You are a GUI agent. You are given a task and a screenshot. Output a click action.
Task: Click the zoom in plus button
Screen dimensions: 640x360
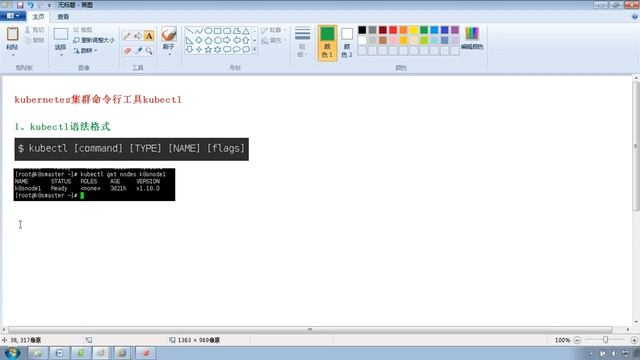pyautogui.click(x=634, y=340)
